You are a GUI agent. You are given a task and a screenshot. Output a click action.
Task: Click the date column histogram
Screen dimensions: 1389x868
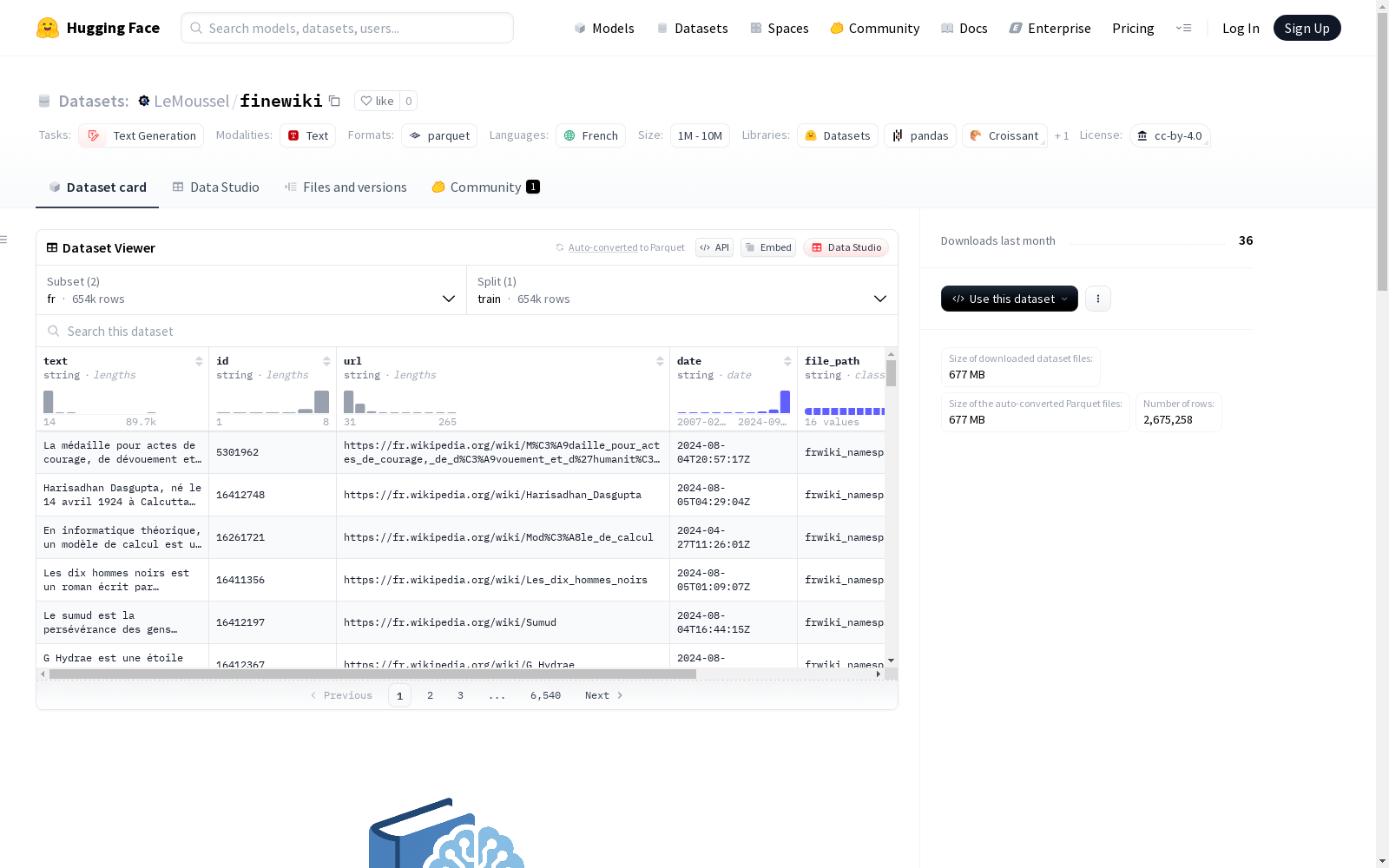pyautogui.click(x=734, y=401)
